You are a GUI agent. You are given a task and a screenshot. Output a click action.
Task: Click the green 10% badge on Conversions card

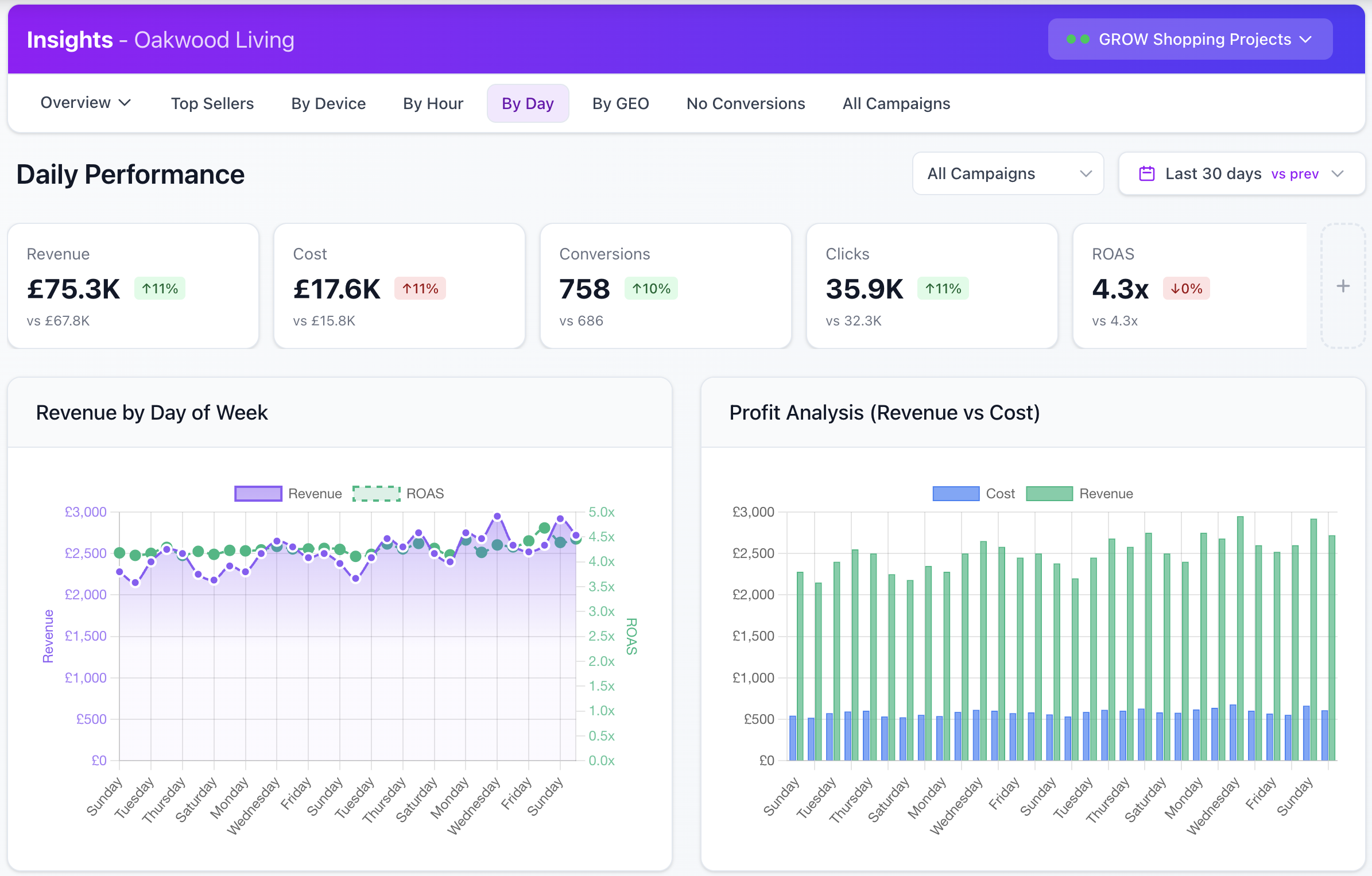pyautogui.click(x=651, y=288)
